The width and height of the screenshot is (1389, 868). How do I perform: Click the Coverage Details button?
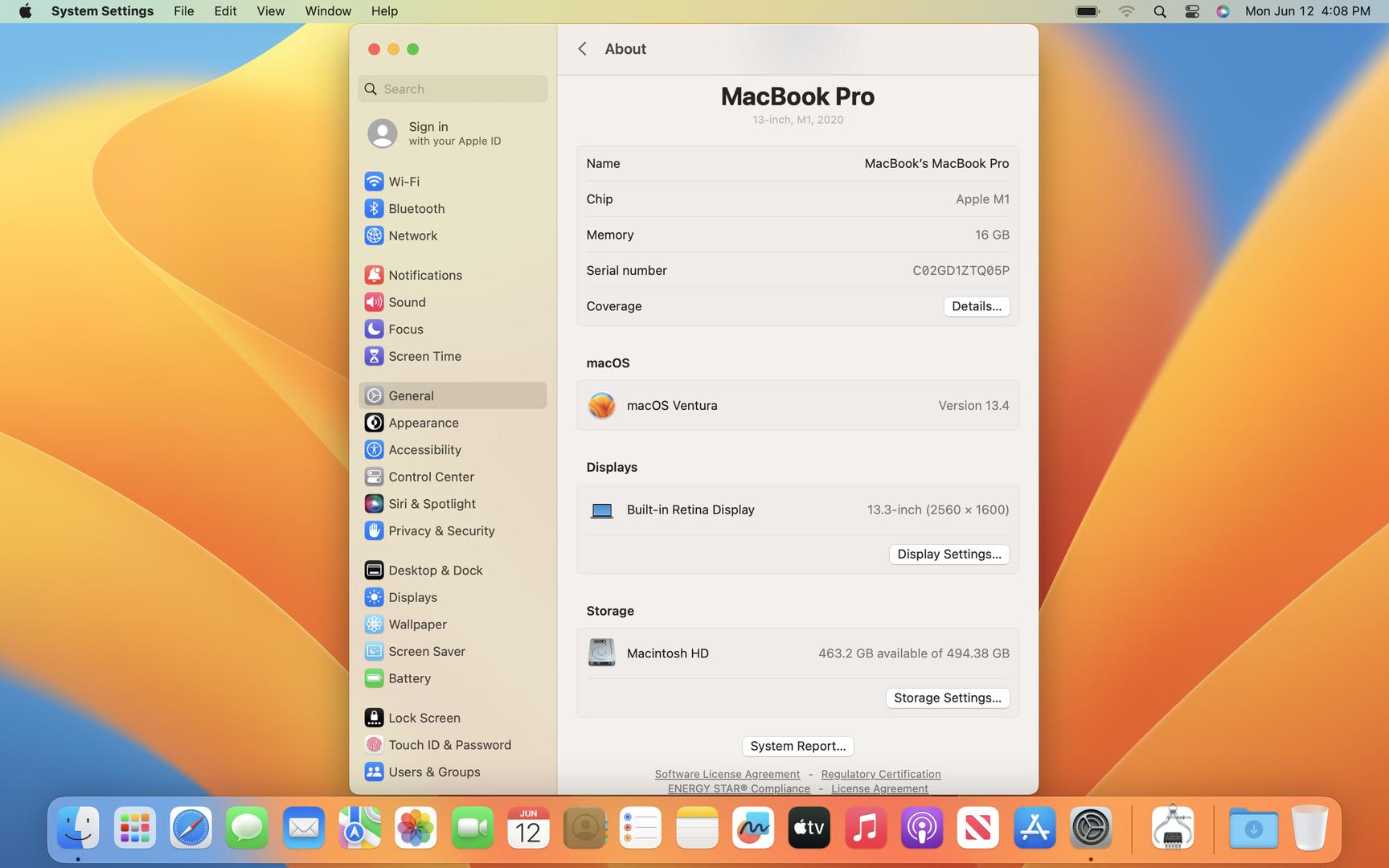976,306
